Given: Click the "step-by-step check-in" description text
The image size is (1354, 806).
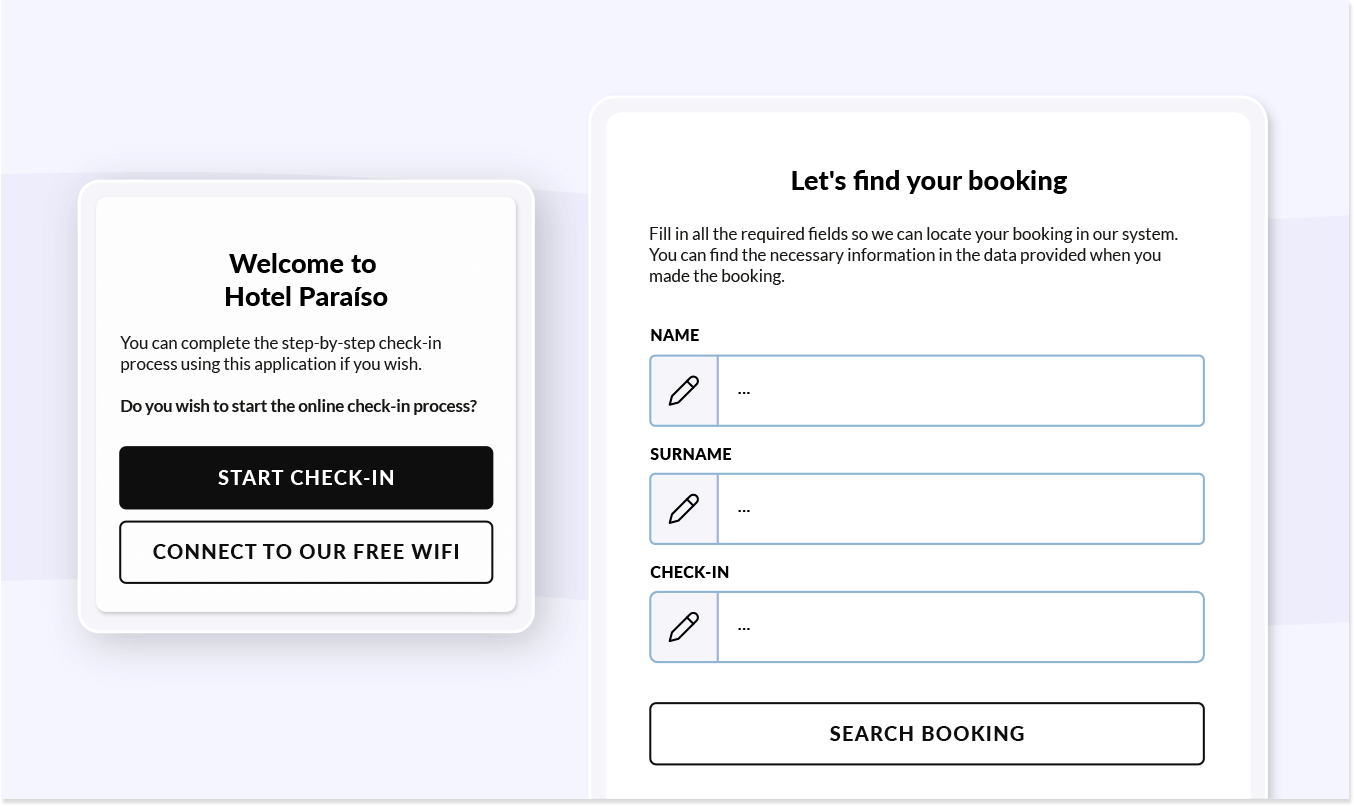Looking at the screenshot, I should coord(281,353).
